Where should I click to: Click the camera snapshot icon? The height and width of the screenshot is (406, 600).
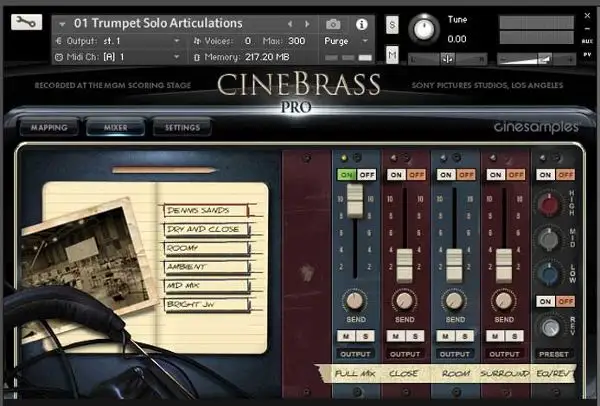pos(333,23)
